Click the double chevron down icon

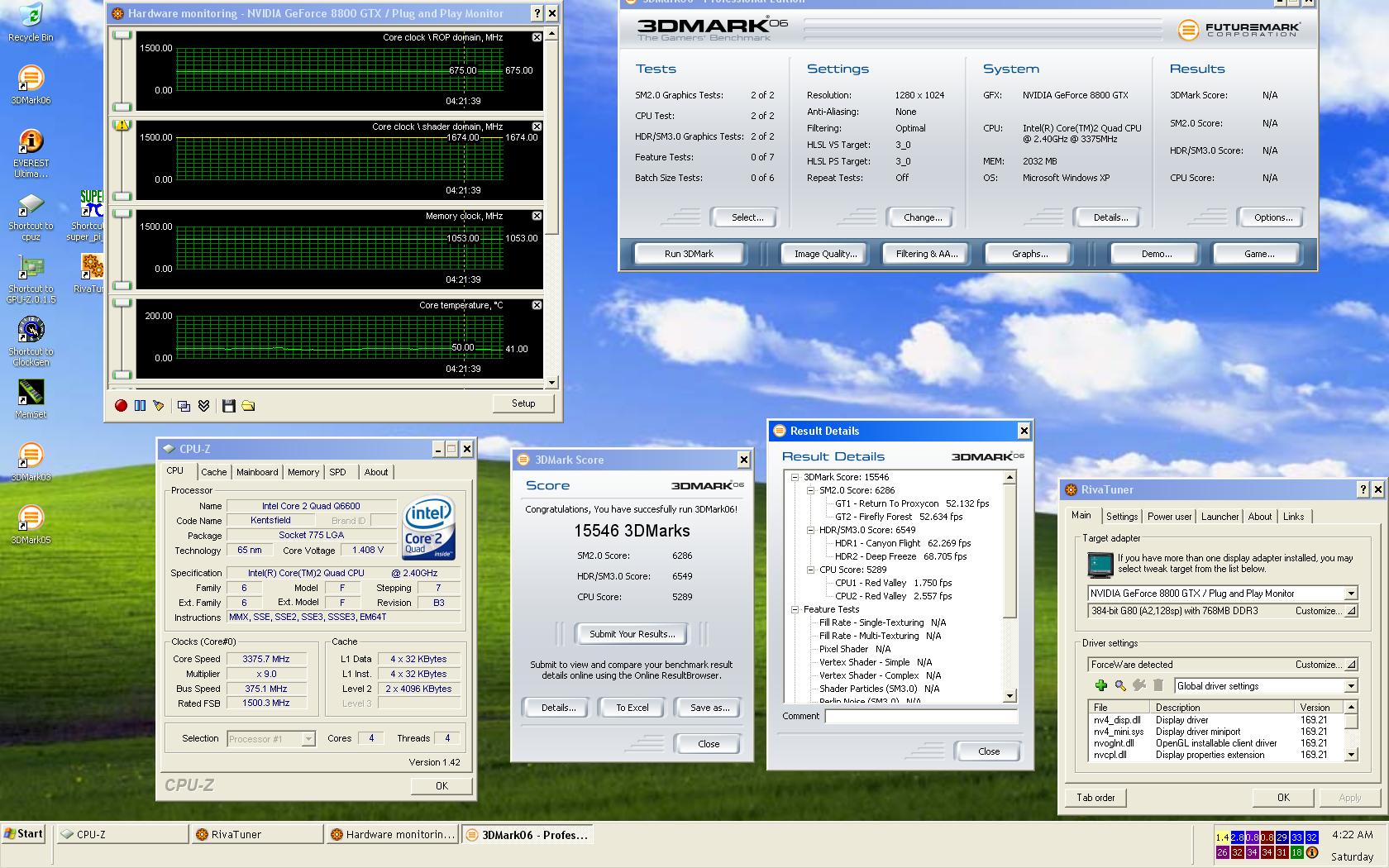coord(203,405)
